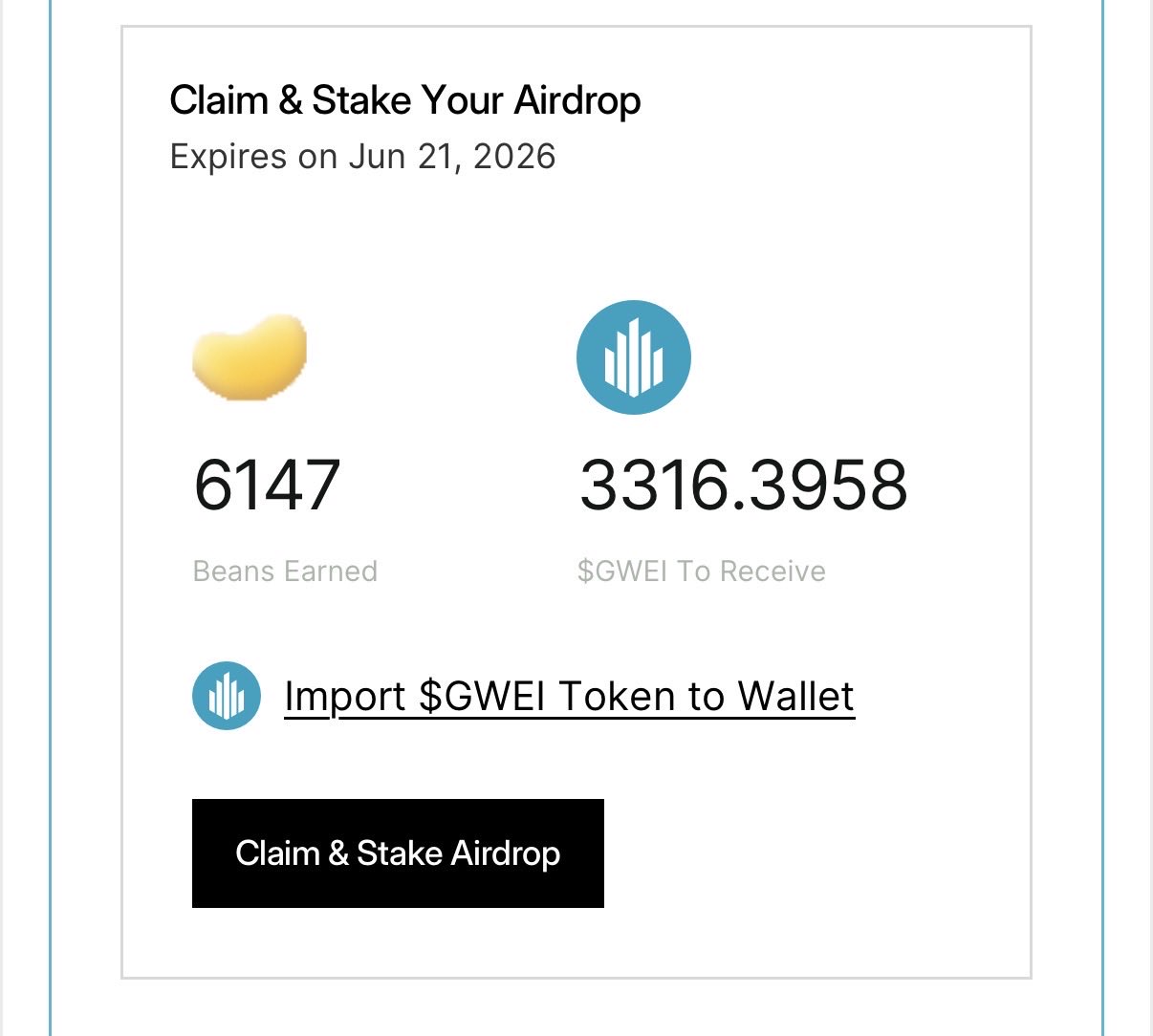This screenshot has width=1153, height=1036.
Task: Click the word Import in the underlined link
Action: point(345,696)
